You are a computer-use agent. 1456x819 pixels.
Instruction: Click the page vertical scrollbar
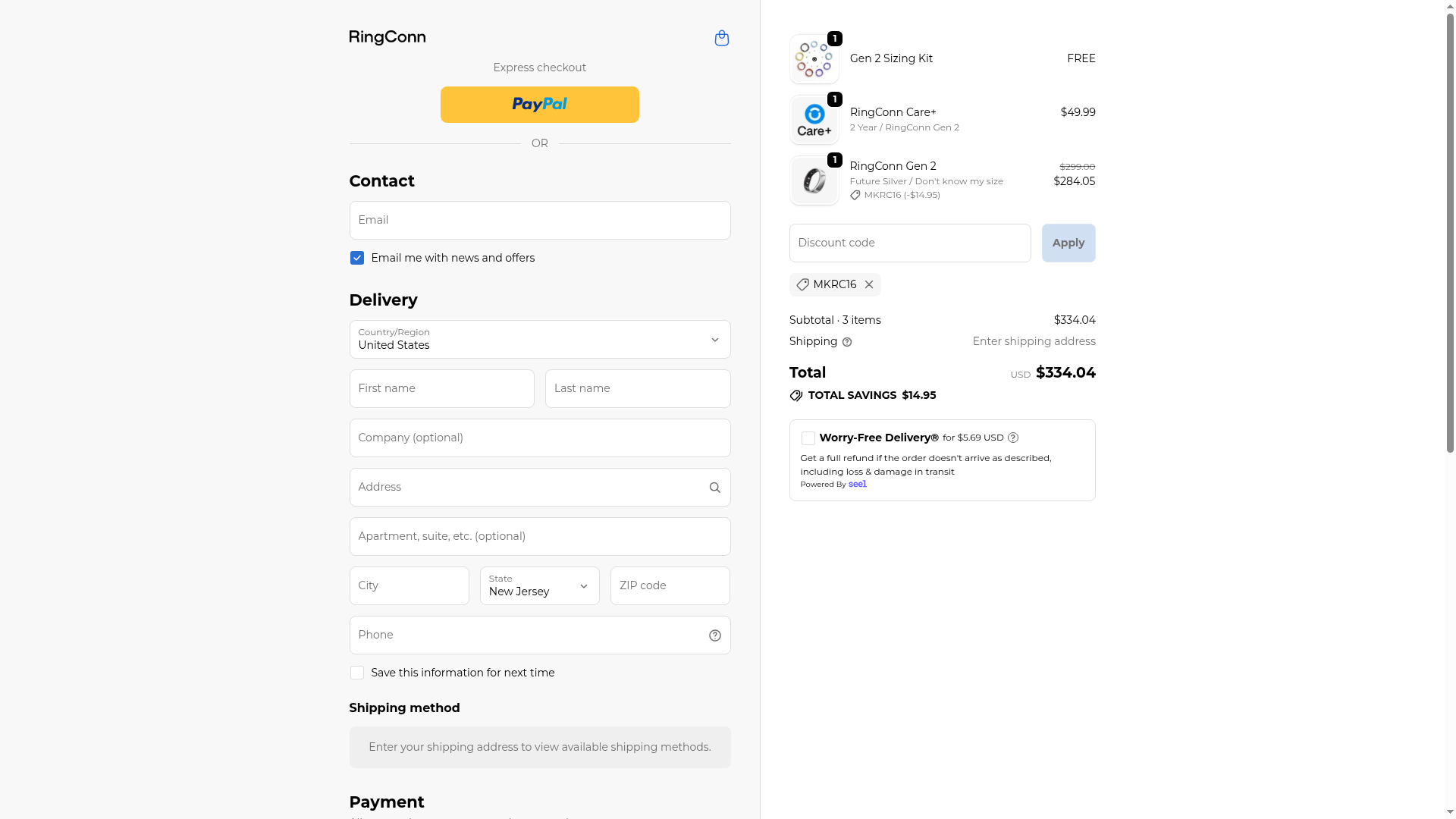pos(1450,227)
